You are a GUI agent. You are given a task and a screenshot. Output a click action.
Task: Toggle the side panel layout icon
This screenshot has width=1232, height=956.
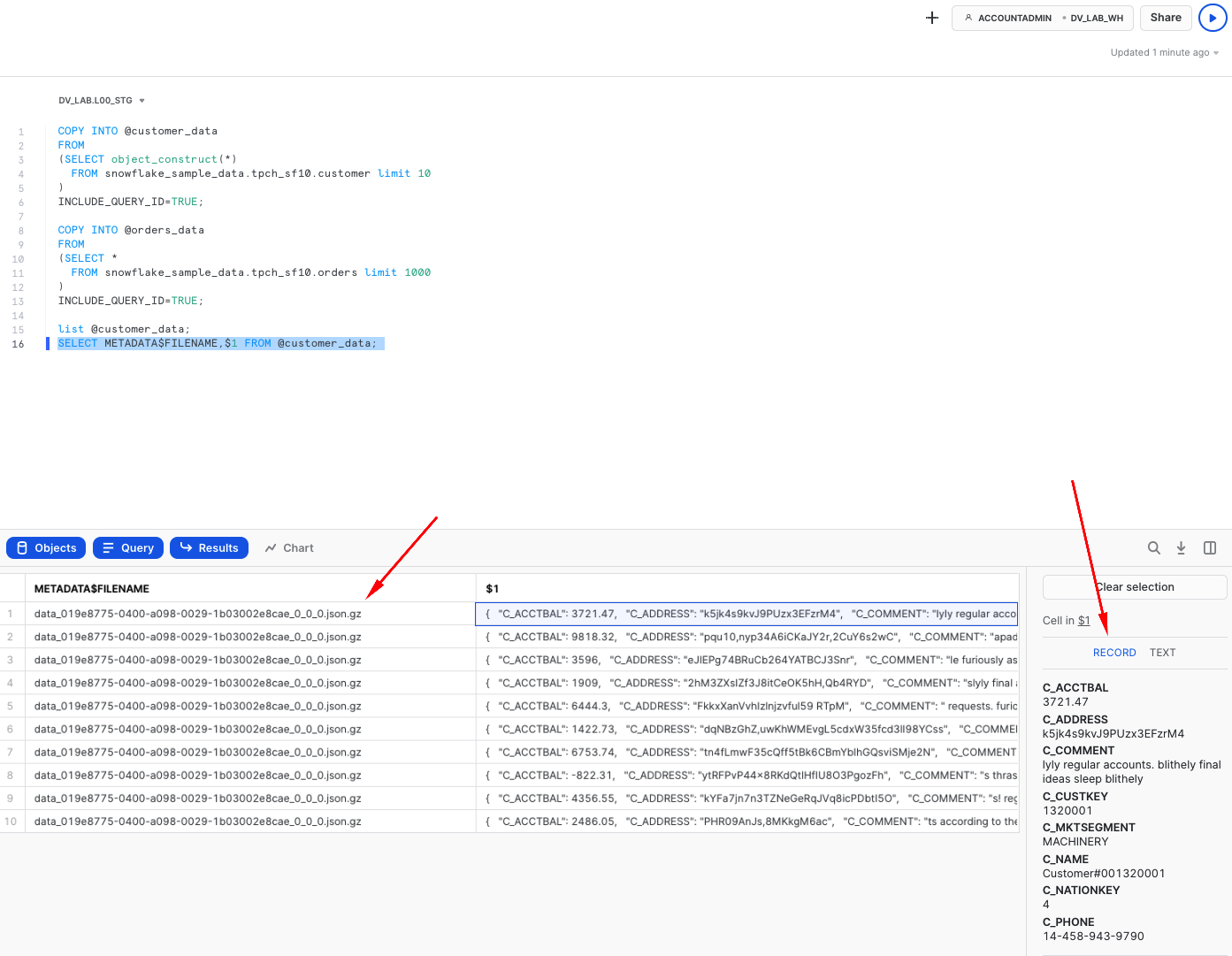click(x=1210, y=548)
